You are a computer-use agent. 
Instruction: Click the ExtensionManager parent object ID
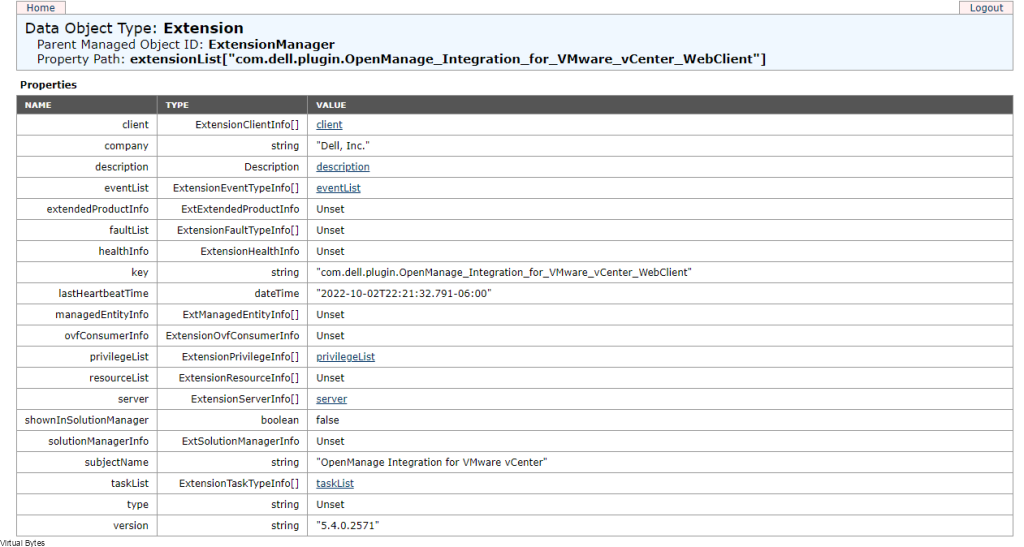271,44
